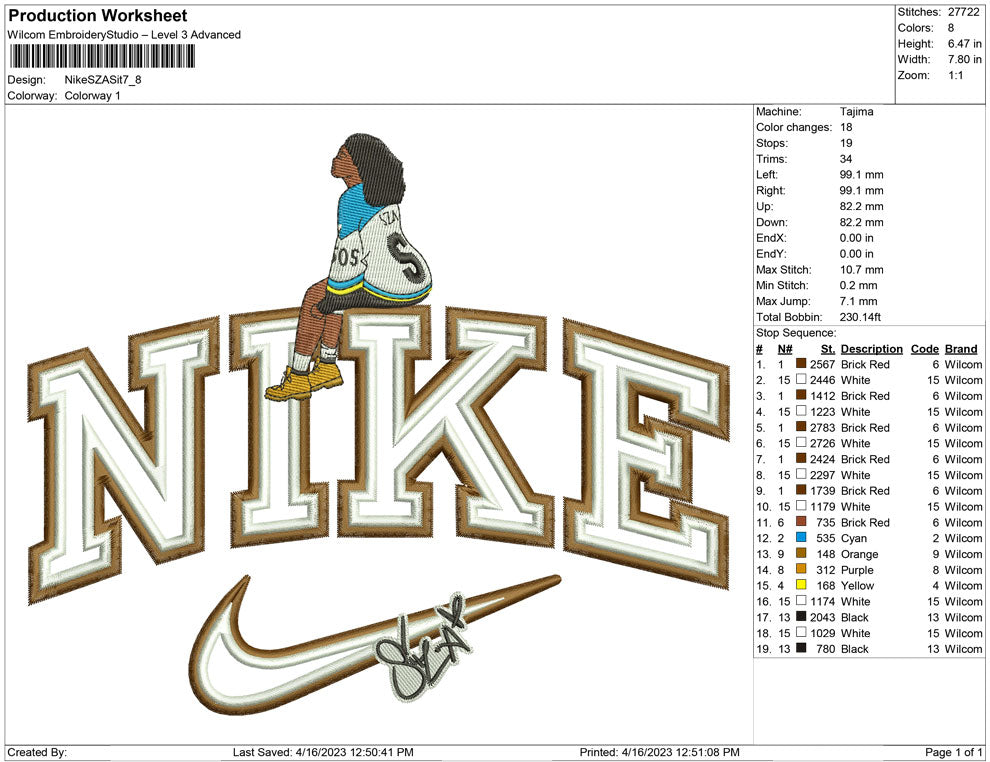Click the Min Stitch value 0.2 mm
The width and height of the screenshot is (990, 762).
pos(859,285)
